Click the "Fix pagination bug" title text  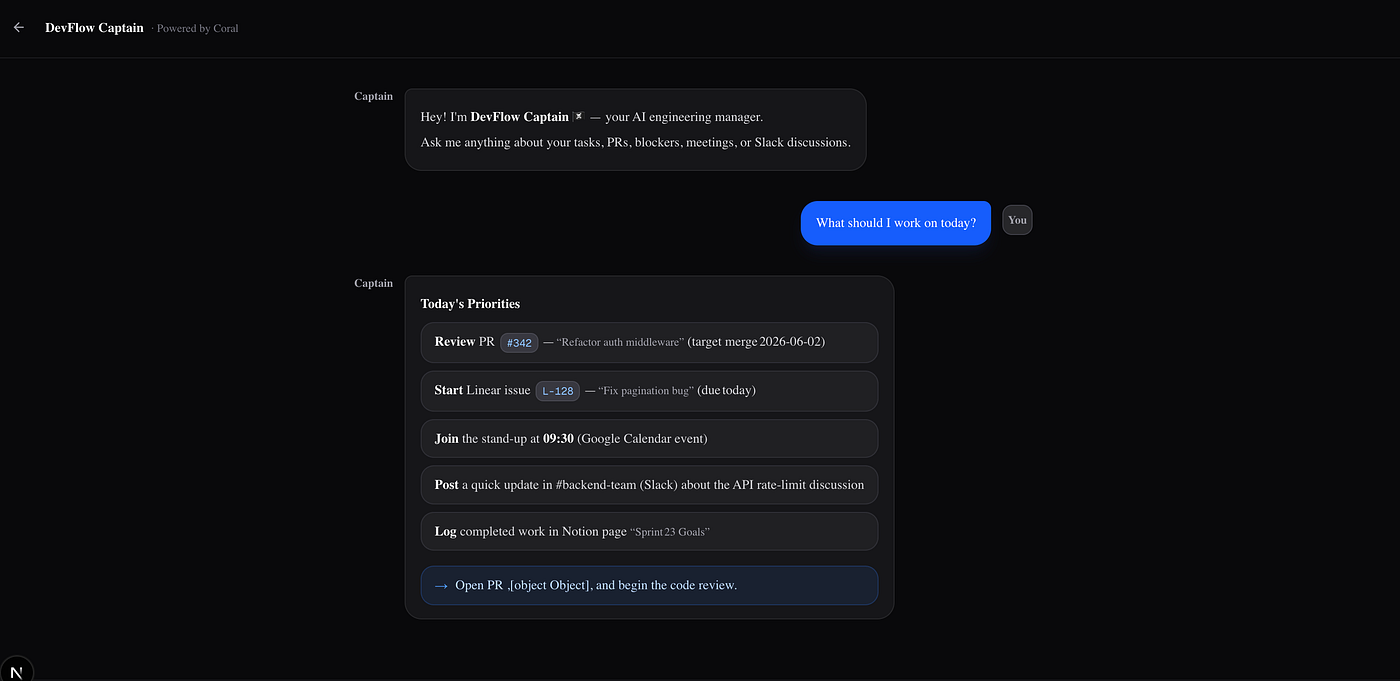[x=646, y=391]
